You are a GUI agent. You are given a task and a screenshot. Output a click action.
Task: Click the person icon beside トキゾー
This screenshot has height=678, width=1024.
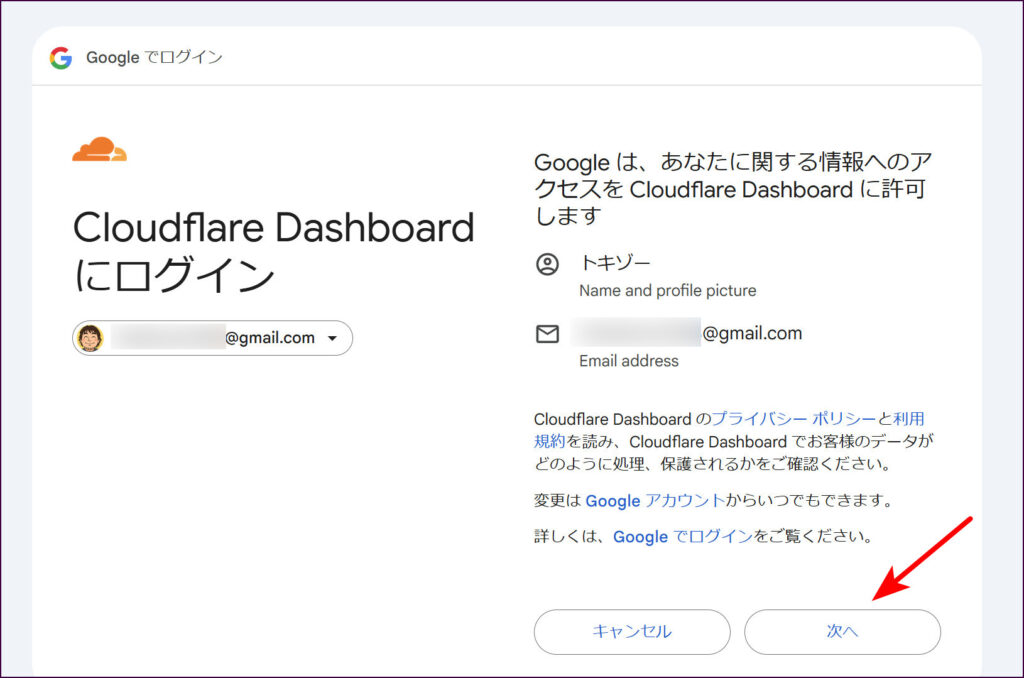pos(547,264)
